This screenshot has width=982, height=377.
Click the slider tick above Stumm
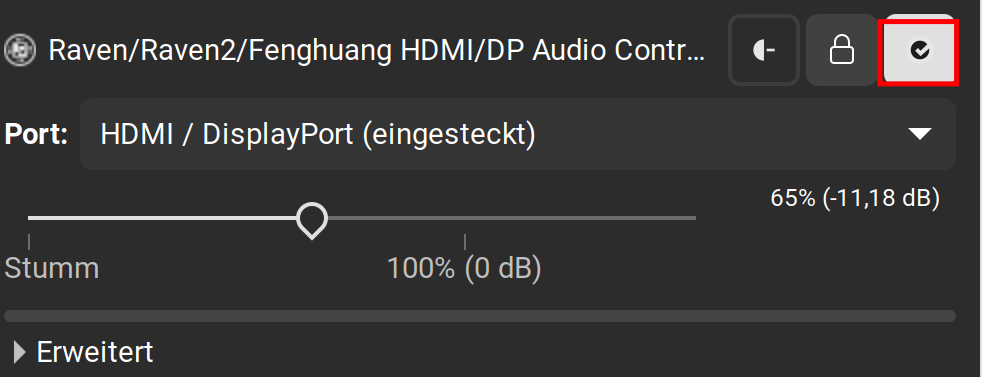(29, 242)
